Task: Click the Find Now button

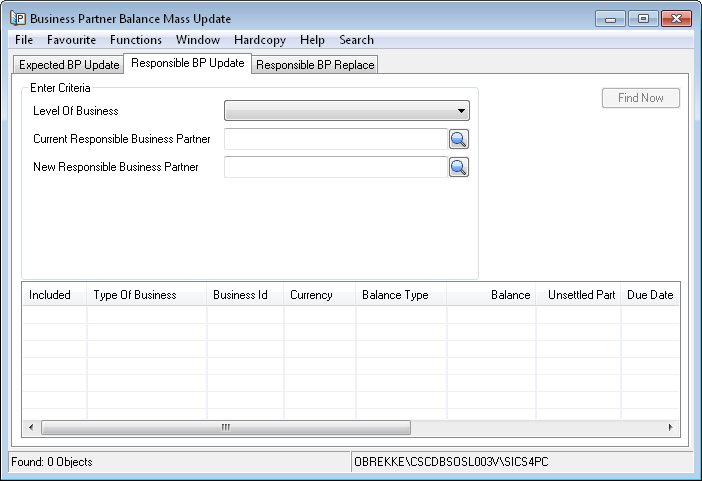Action: pos(641,98)
